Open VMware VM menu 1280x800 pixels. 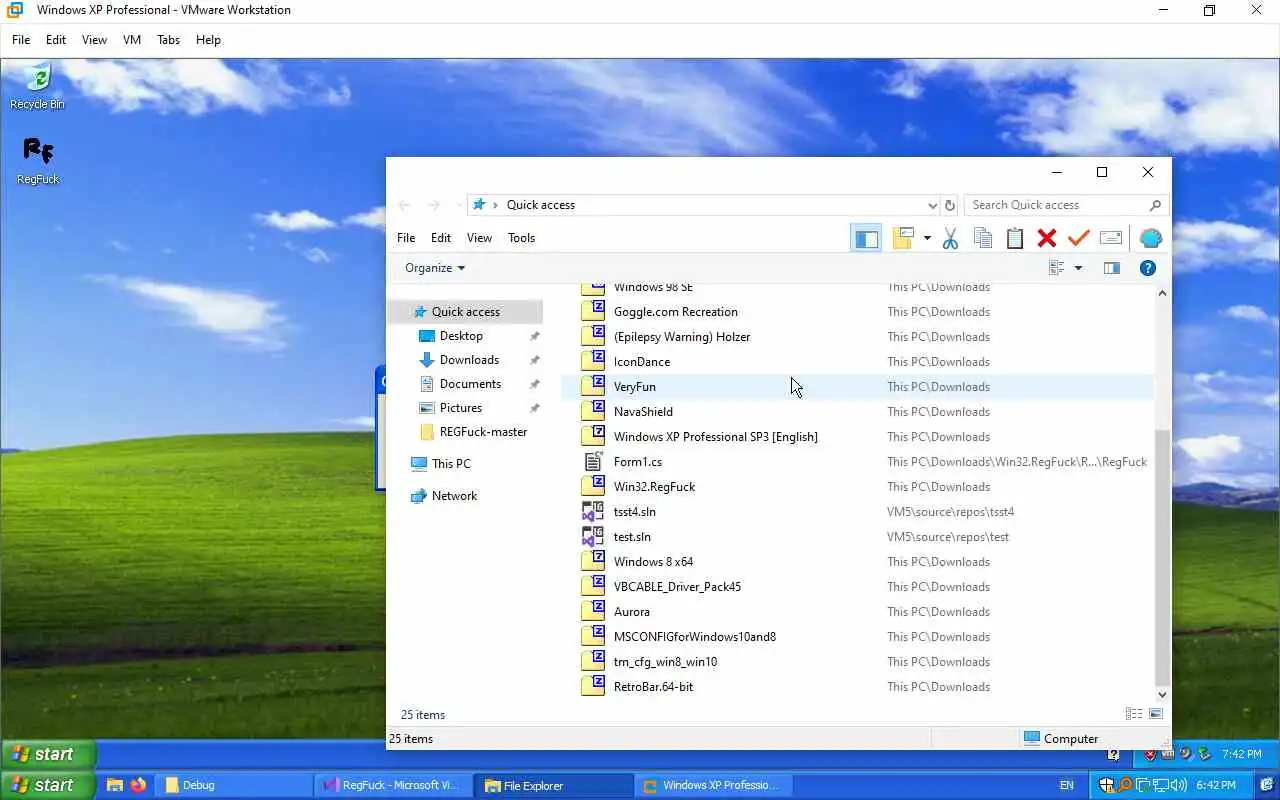(131, 40)
